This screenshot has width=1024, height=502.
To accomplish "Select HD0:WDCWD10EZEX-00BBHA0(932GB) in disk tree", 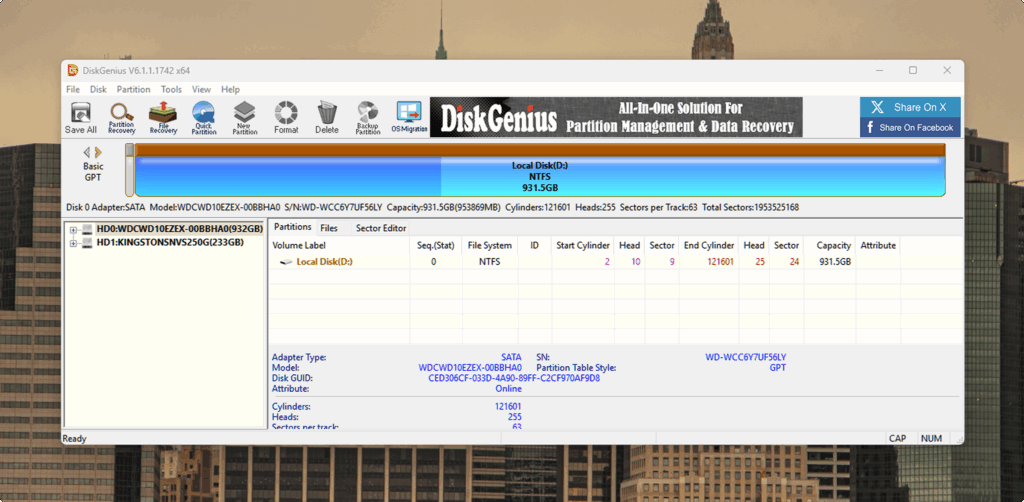I will point(180,230).
